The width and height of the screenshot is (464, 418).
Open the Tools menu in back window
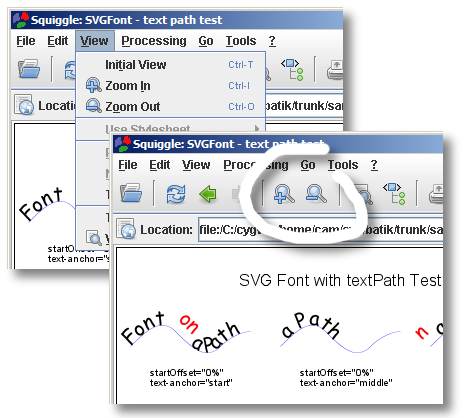(241, 41)
